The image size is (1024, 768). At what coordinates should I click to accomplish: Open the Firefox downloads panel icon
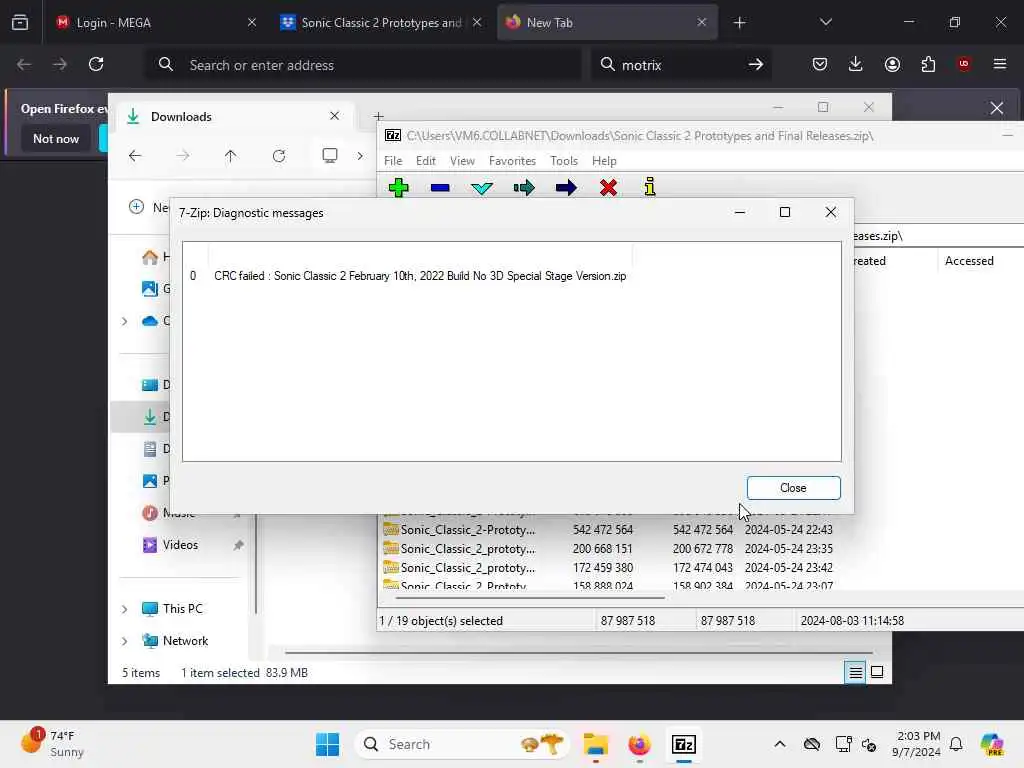[856, 64]
